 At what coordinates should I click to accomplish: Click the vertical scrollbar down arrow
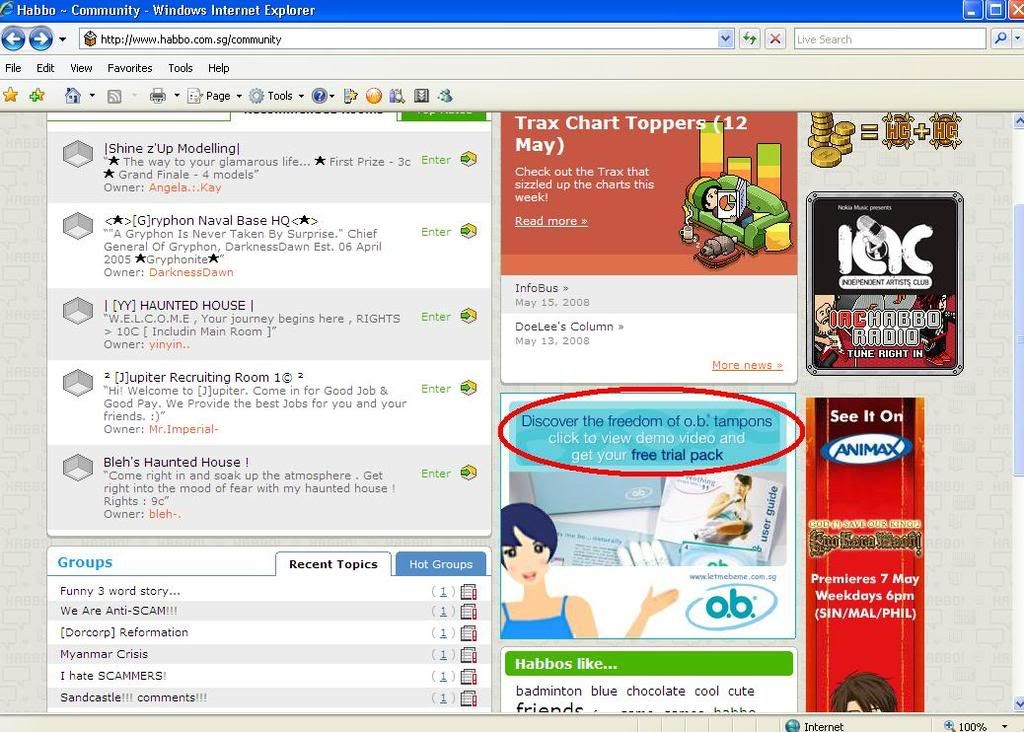click(x=1019, y=703)
